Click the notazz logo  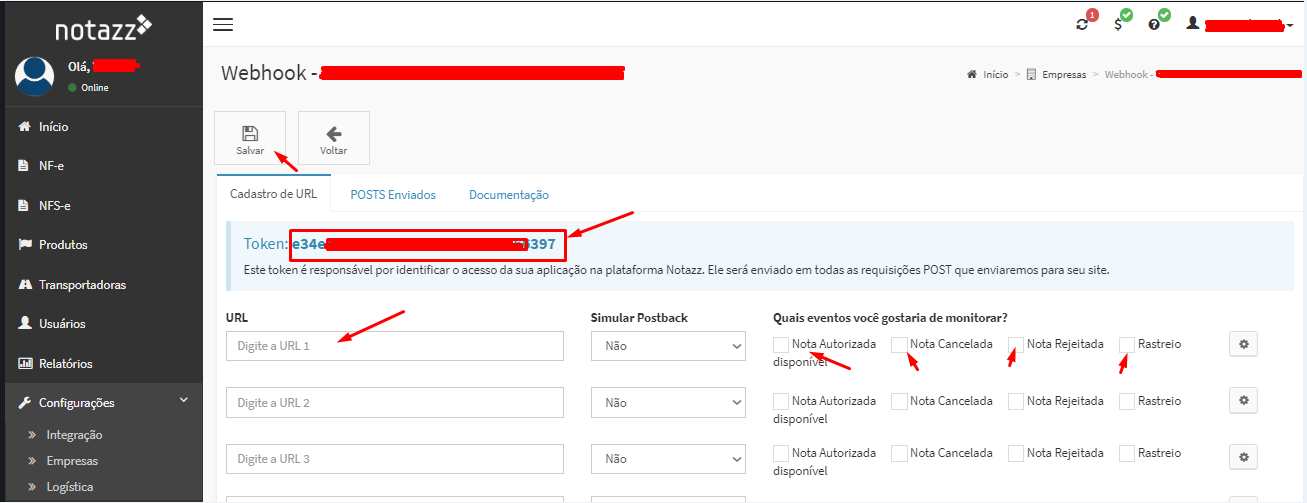pos(103,26)
